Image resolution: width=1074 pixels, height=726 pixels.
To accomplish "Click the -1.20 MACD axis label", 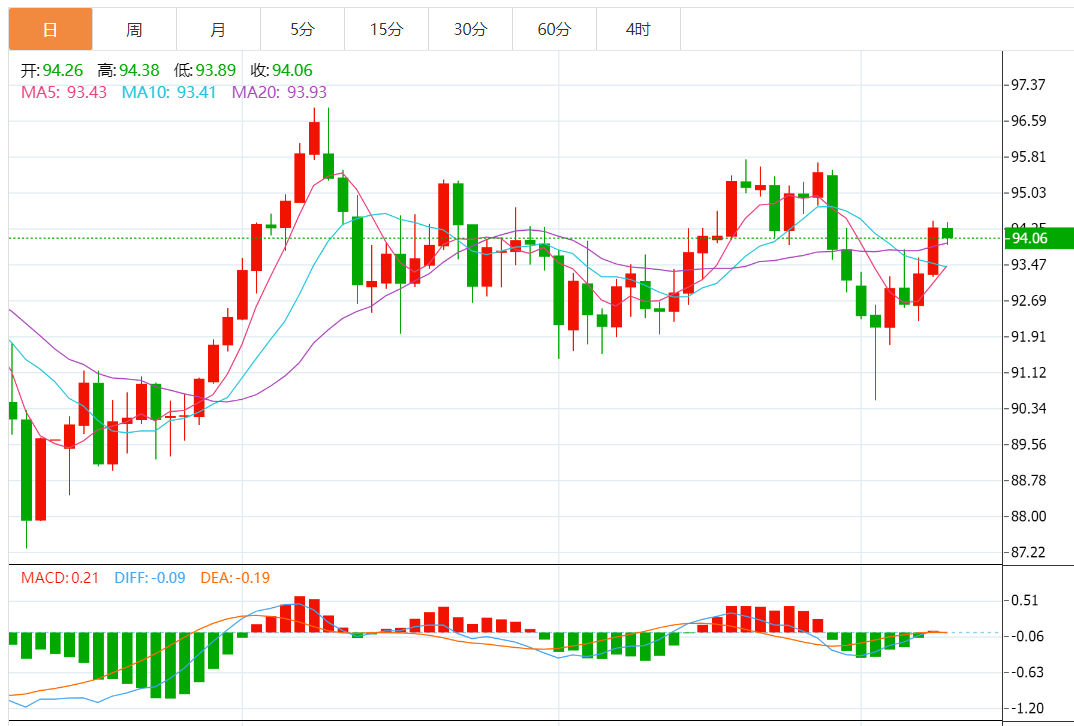I will coord(1029,708).
